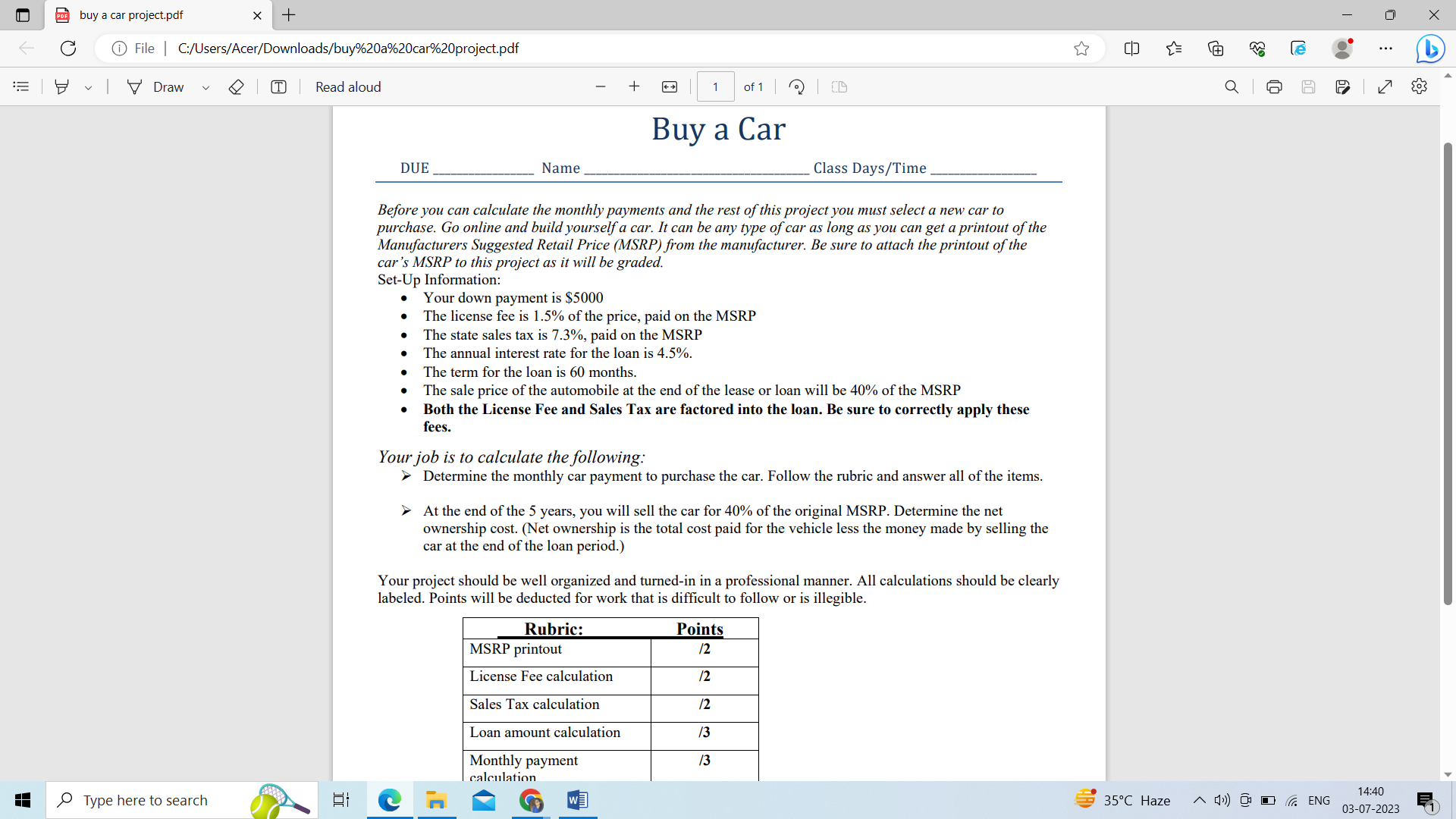The width and height of the screenshot is (1456, 819).
Task: Print the PDF document
Action: [1273, 86]
